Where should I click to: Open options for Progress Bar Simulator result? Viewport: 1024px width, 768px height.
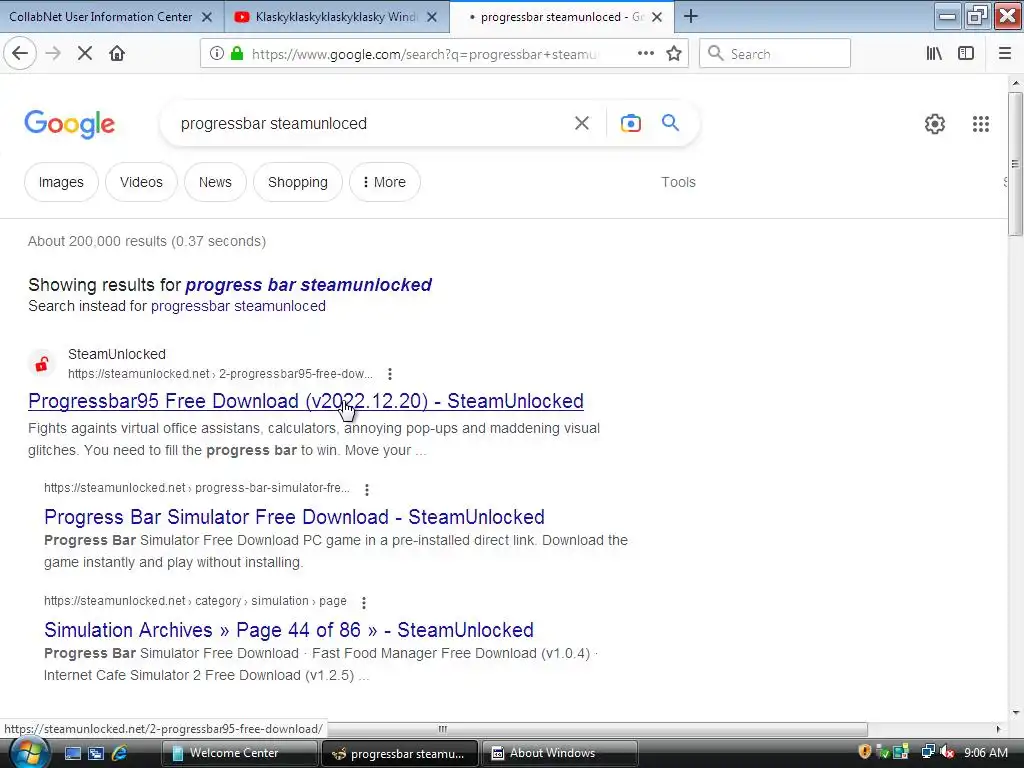[x=367, y=489]
